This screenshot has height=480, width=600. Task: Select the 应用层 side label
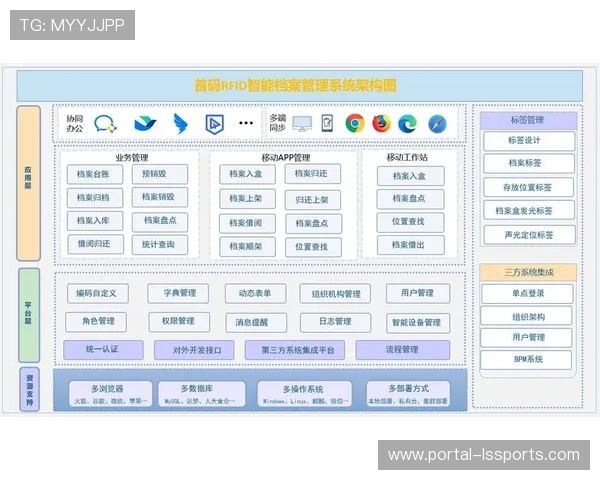[x=28, y=183]
